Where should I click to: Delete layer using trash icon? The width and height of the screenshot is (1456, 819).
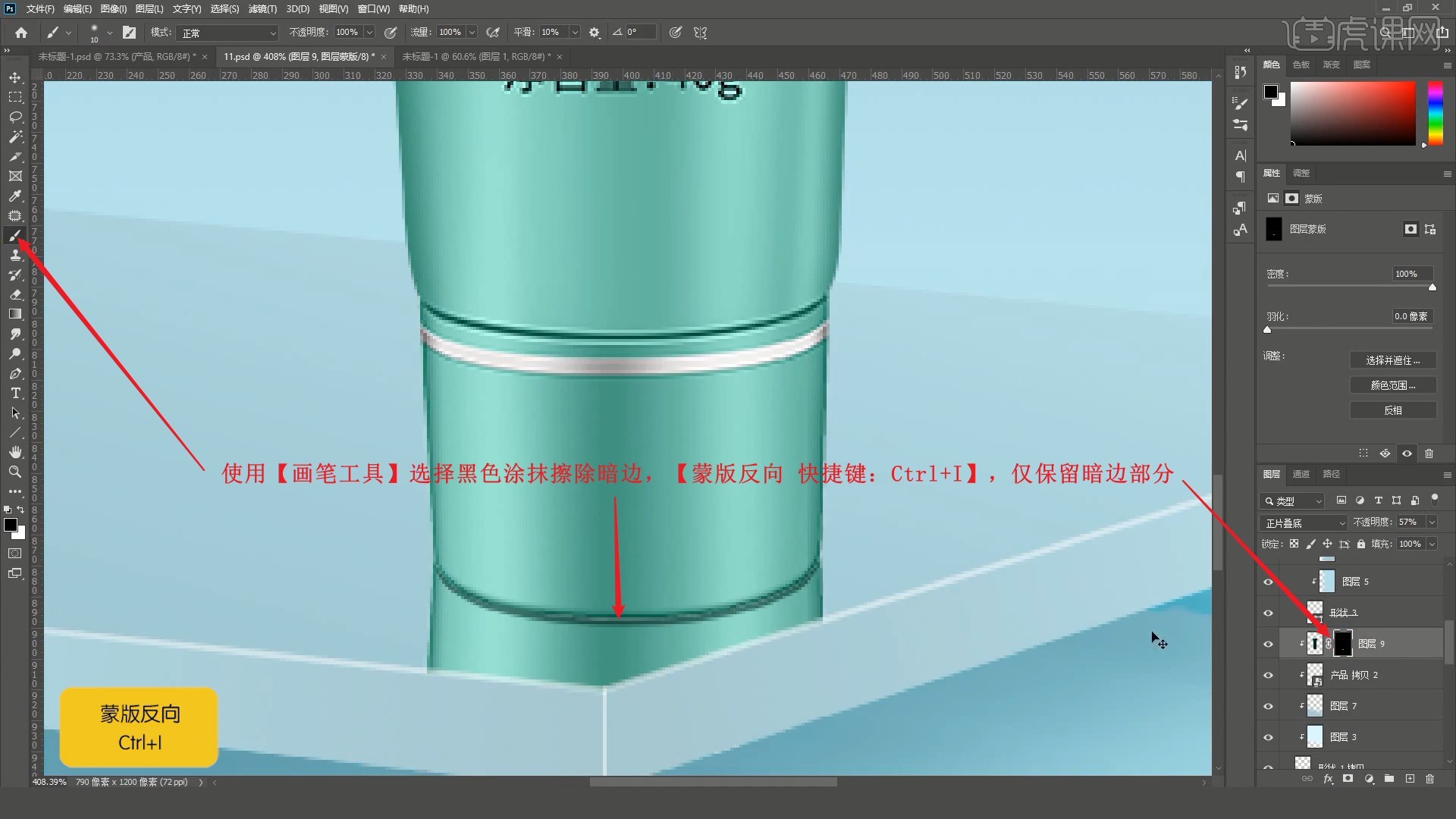[1429, 779]
